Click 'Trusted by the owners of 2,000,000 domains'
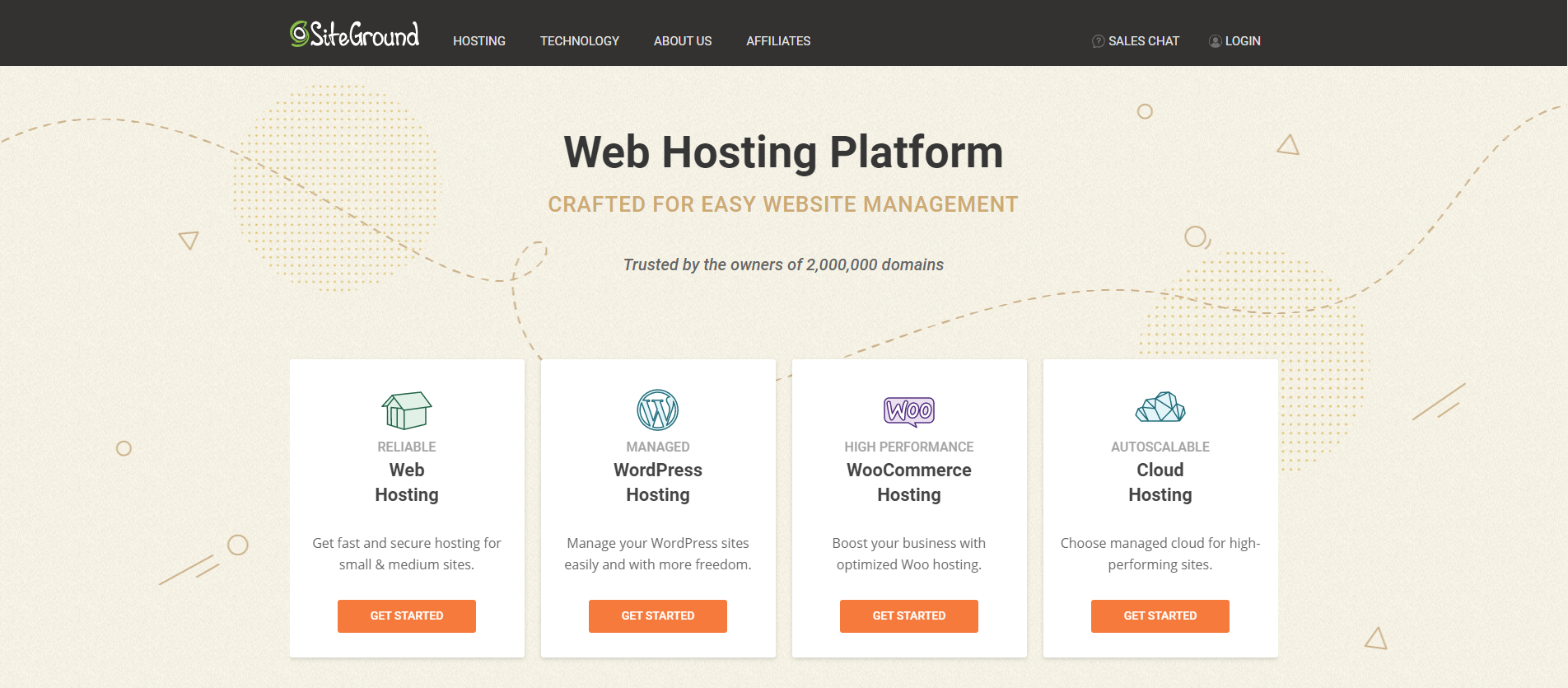1568x688 pixels. (x=783, y=264)
